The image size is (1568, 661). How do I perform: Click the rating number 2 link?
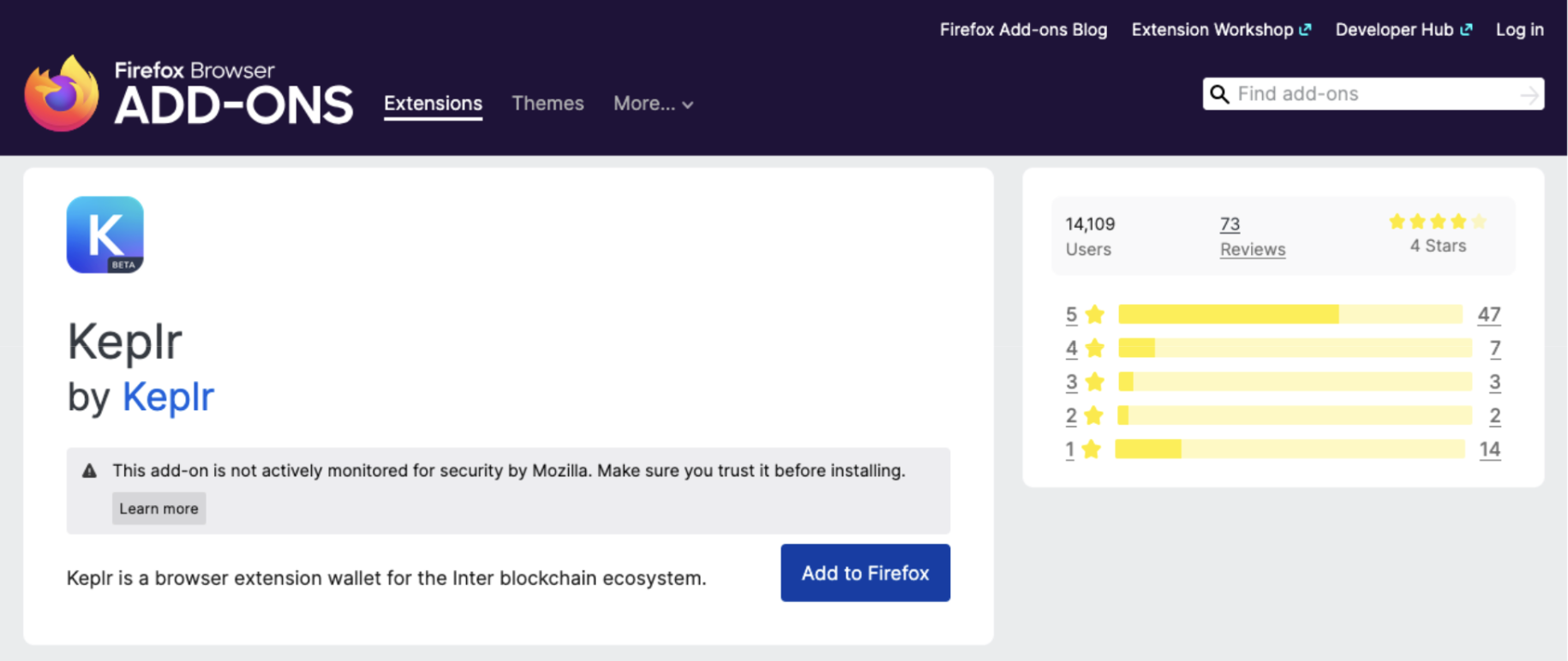[x=1071, y=416]
